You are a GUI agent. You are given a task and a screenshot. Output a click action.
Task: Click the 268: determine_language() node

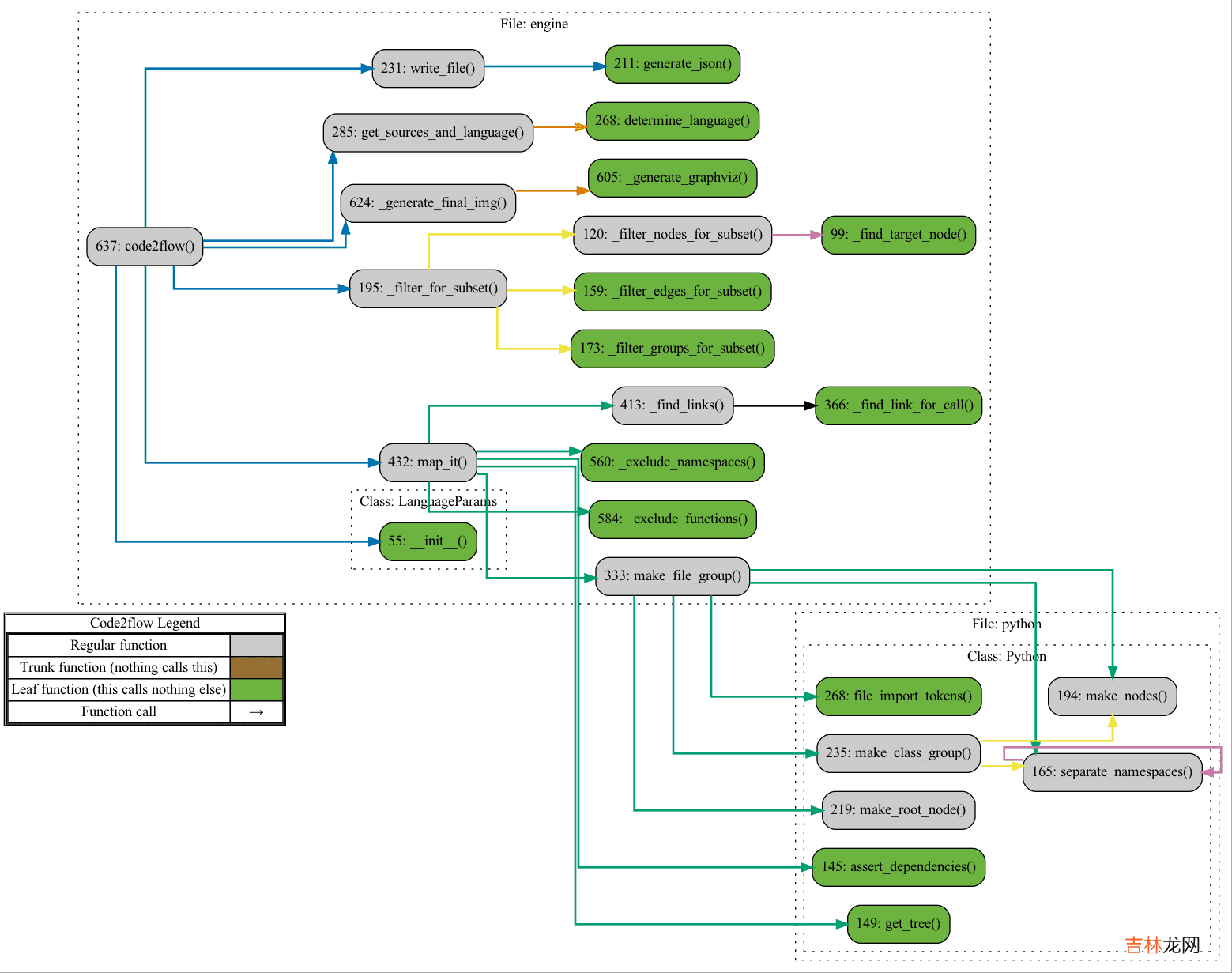click(672, 121)
